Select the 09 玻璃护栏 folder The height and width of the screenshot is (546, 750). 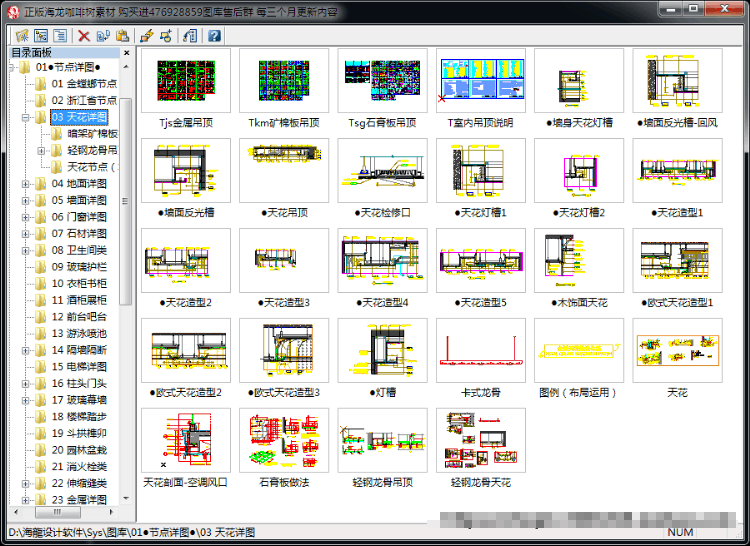point(79,267)
